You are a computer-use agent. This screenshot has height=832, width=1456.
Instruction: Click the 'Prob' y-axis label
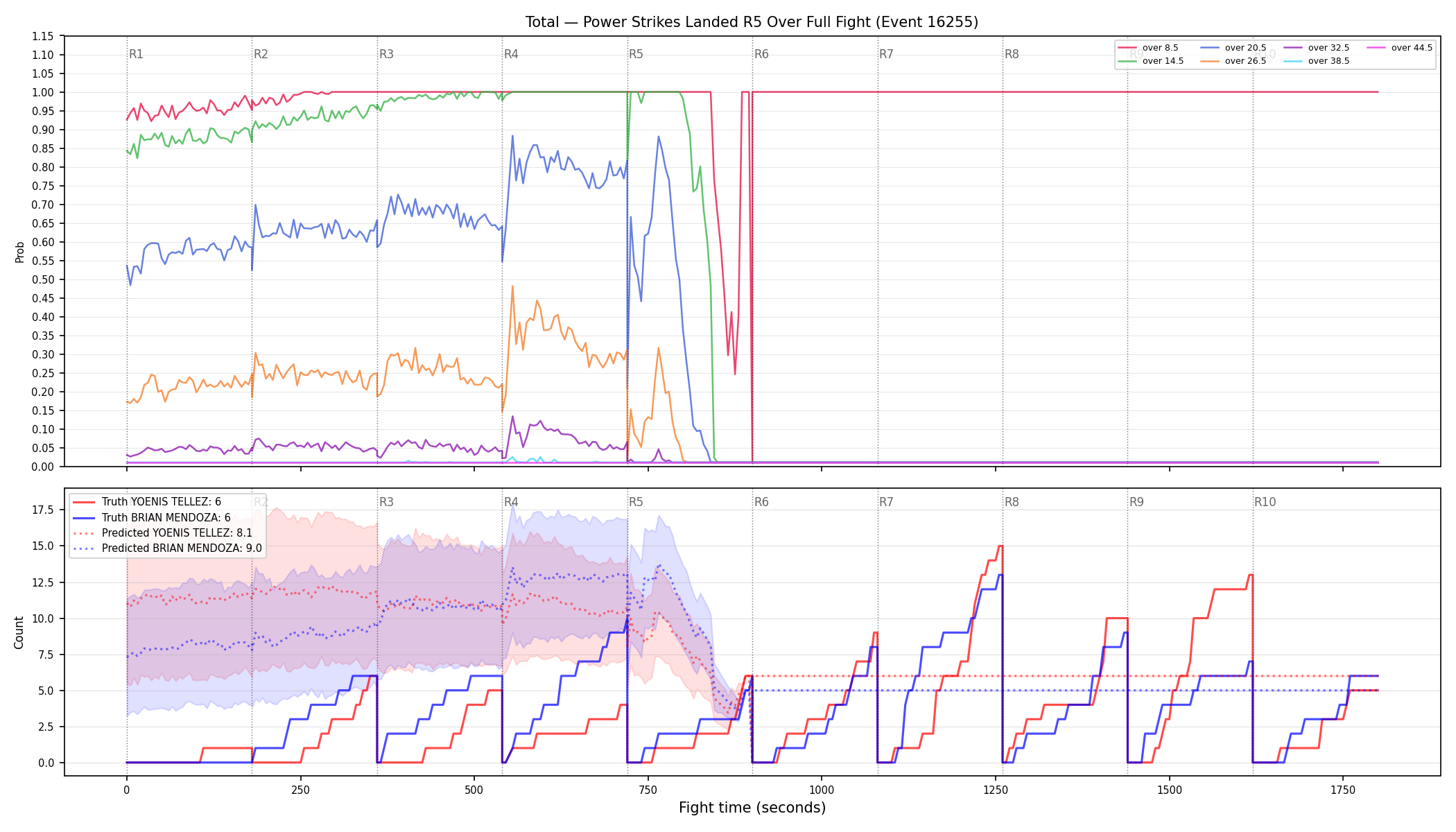19,252
